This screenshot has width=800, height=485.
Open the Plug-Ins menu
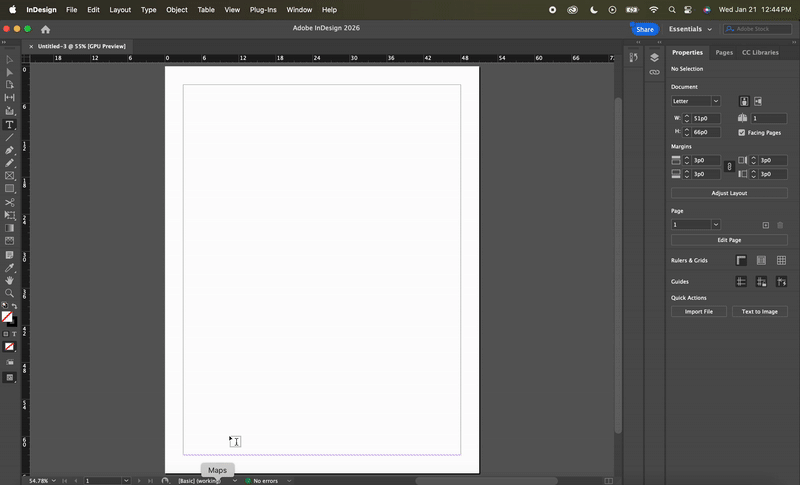point(263,10)
